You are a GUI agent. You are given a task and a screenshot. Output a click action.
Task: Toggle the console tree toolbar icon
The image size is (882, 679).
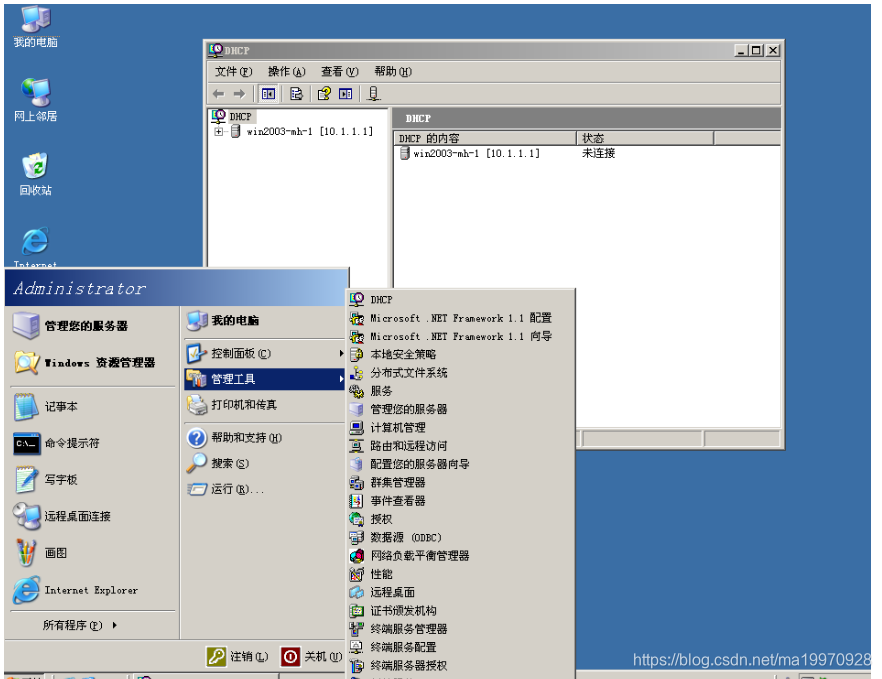pos(268,93)
